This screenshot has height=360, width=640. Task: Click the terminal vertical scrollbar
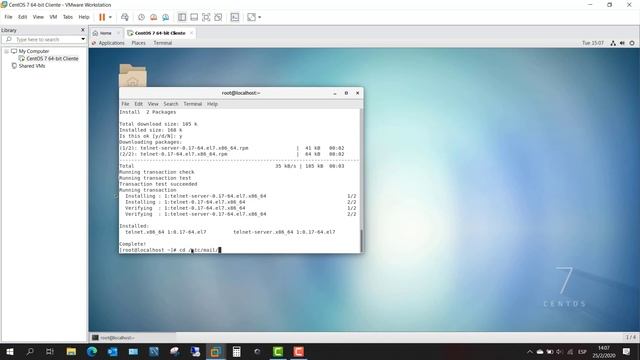point(361,180)
